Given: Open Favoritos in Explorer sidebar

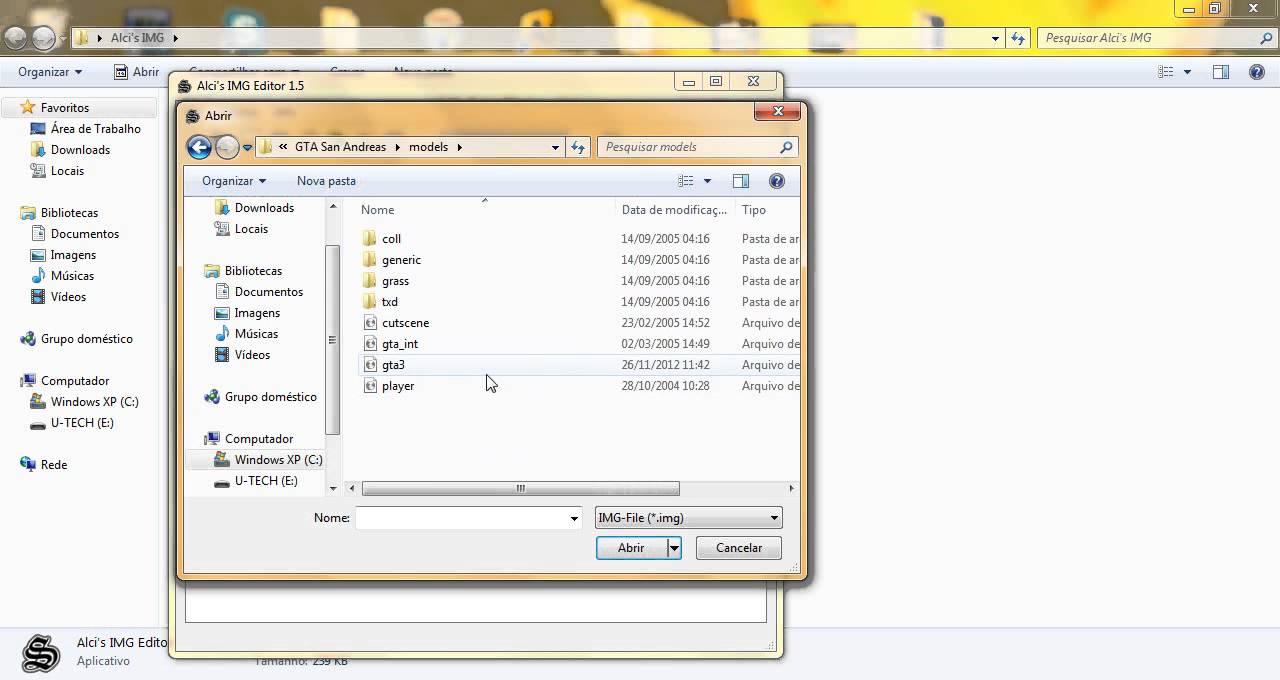Looking at the screenshot, I should (x=65, y=108).
